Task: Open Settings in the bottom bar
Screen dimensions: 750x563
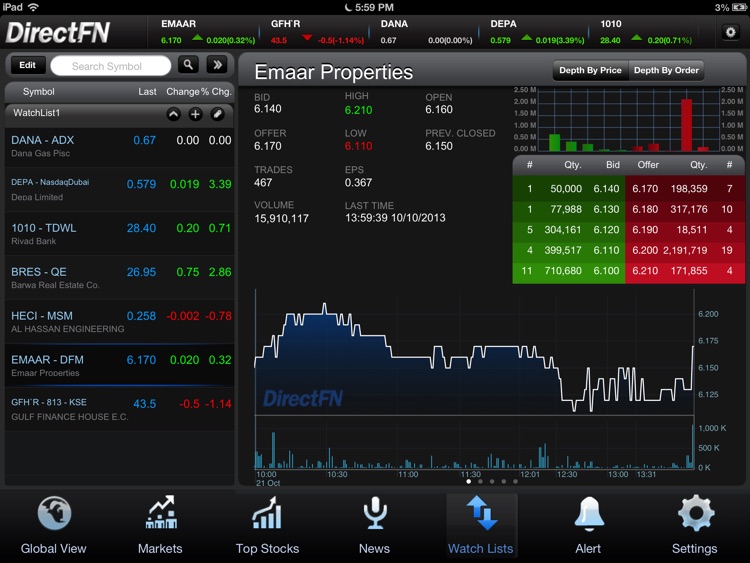Action: (695, 514)
